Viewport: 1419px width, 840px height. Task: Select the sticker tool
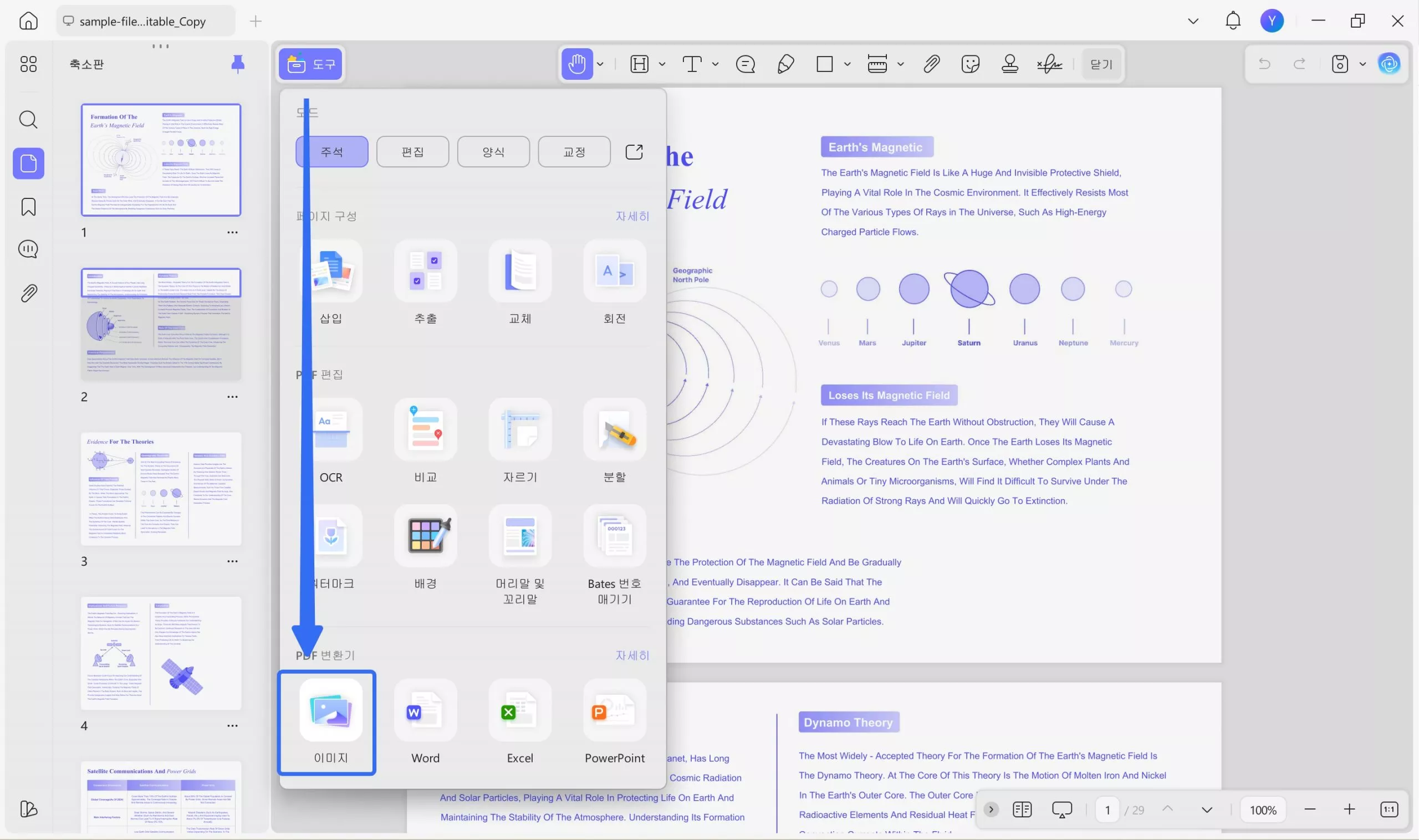[971, 64]
